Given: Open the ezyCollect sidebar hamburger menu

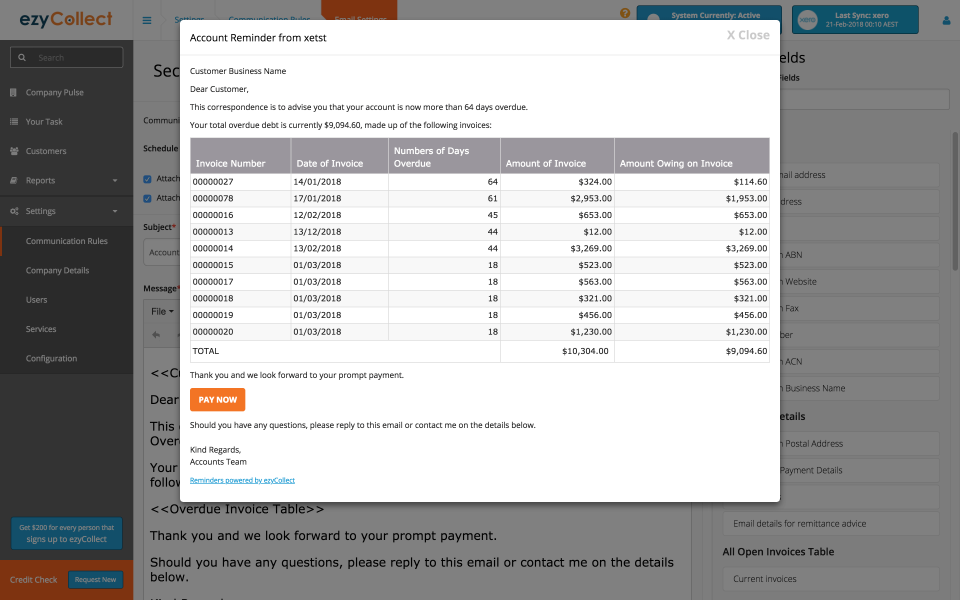Looking at the screenshot, I should 146,18.
